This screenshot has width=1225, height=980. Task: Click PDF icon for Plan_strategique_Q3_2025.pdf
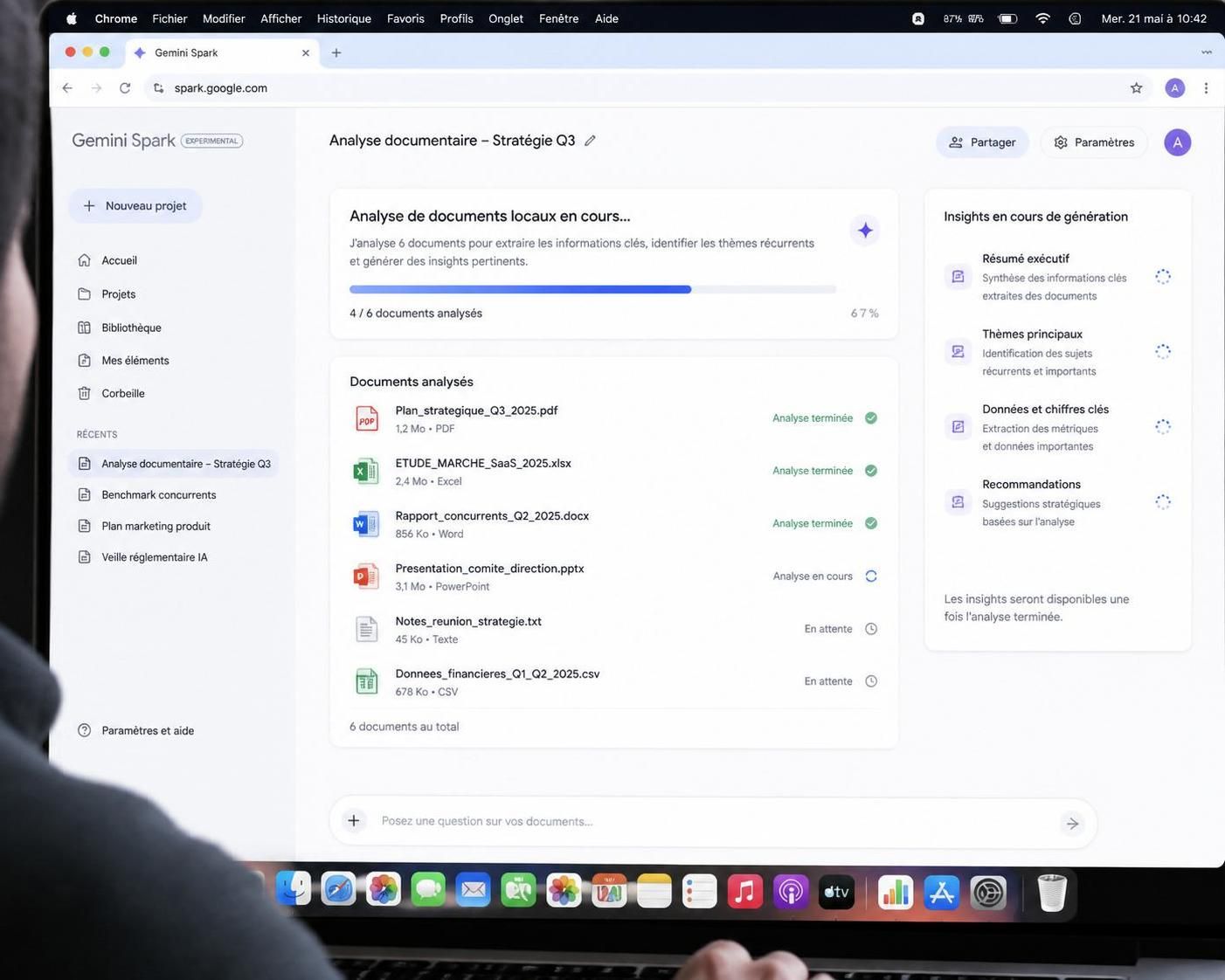coord(367,419)
